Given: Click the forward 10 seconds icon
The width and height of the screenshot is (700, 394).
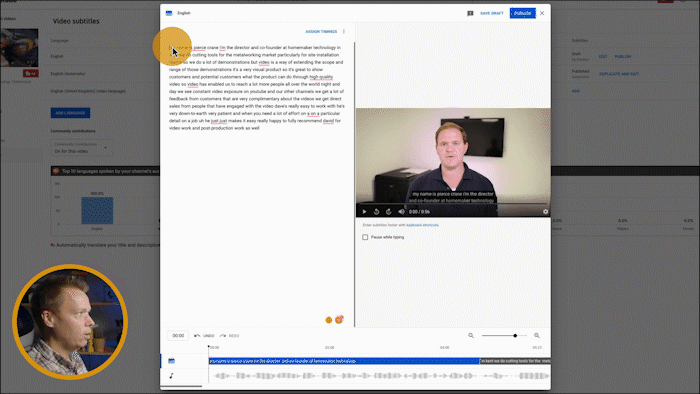Looking at the screenshot, I should coord(388,212).
